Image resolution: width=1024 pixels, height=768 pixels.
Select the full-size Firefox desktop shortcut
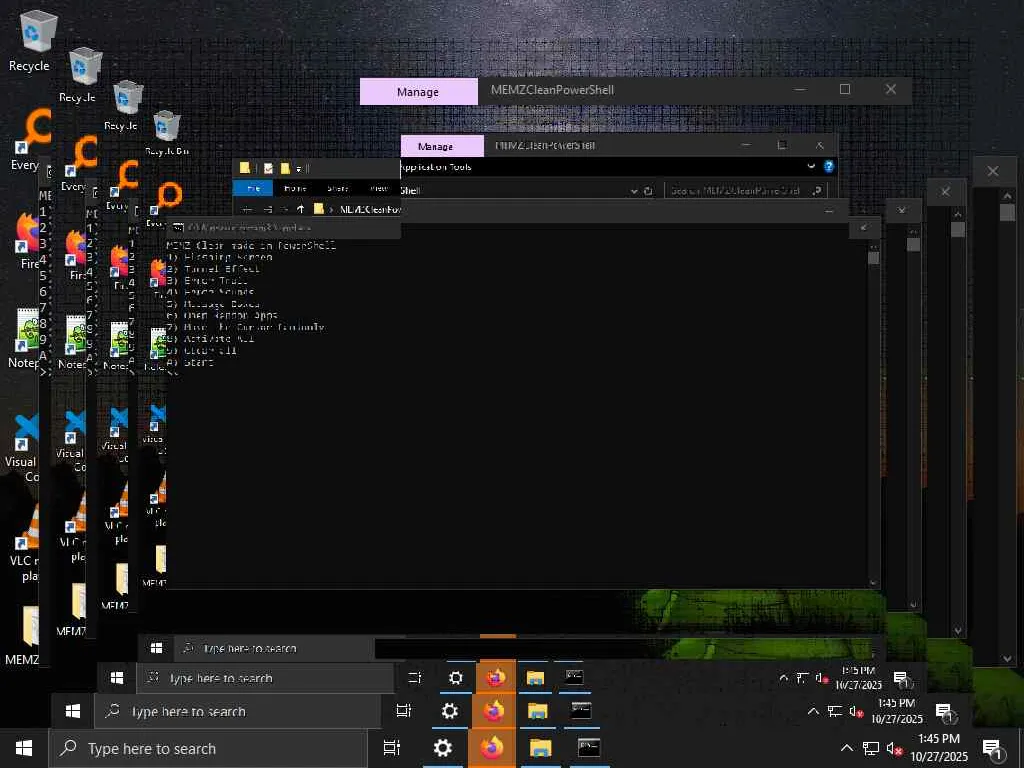click(x=27, y=240)
